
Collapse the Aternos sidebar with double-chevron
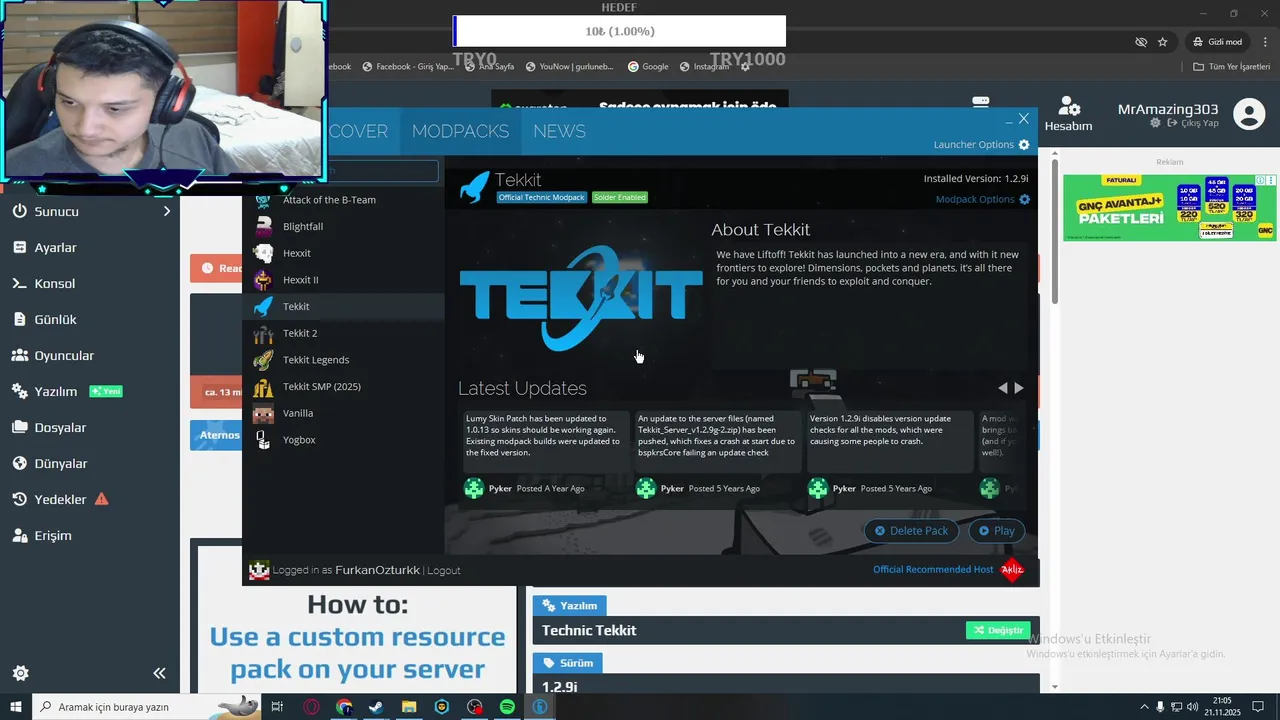coord(159,673)
